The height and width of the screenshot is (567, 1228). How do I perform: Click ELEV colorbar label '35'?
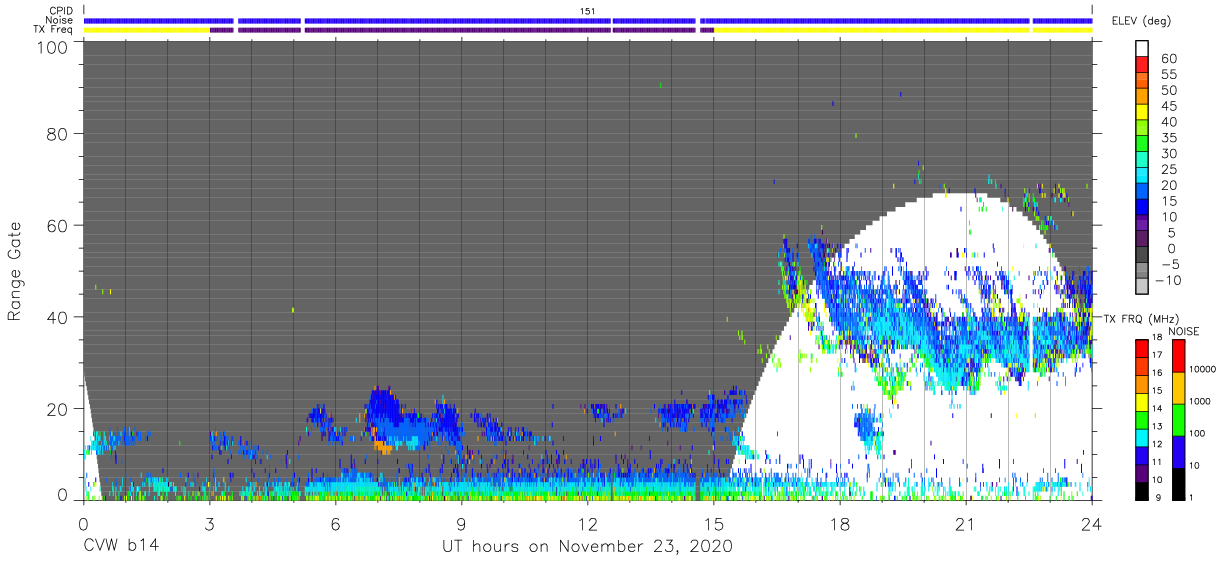pos(1168,137)
